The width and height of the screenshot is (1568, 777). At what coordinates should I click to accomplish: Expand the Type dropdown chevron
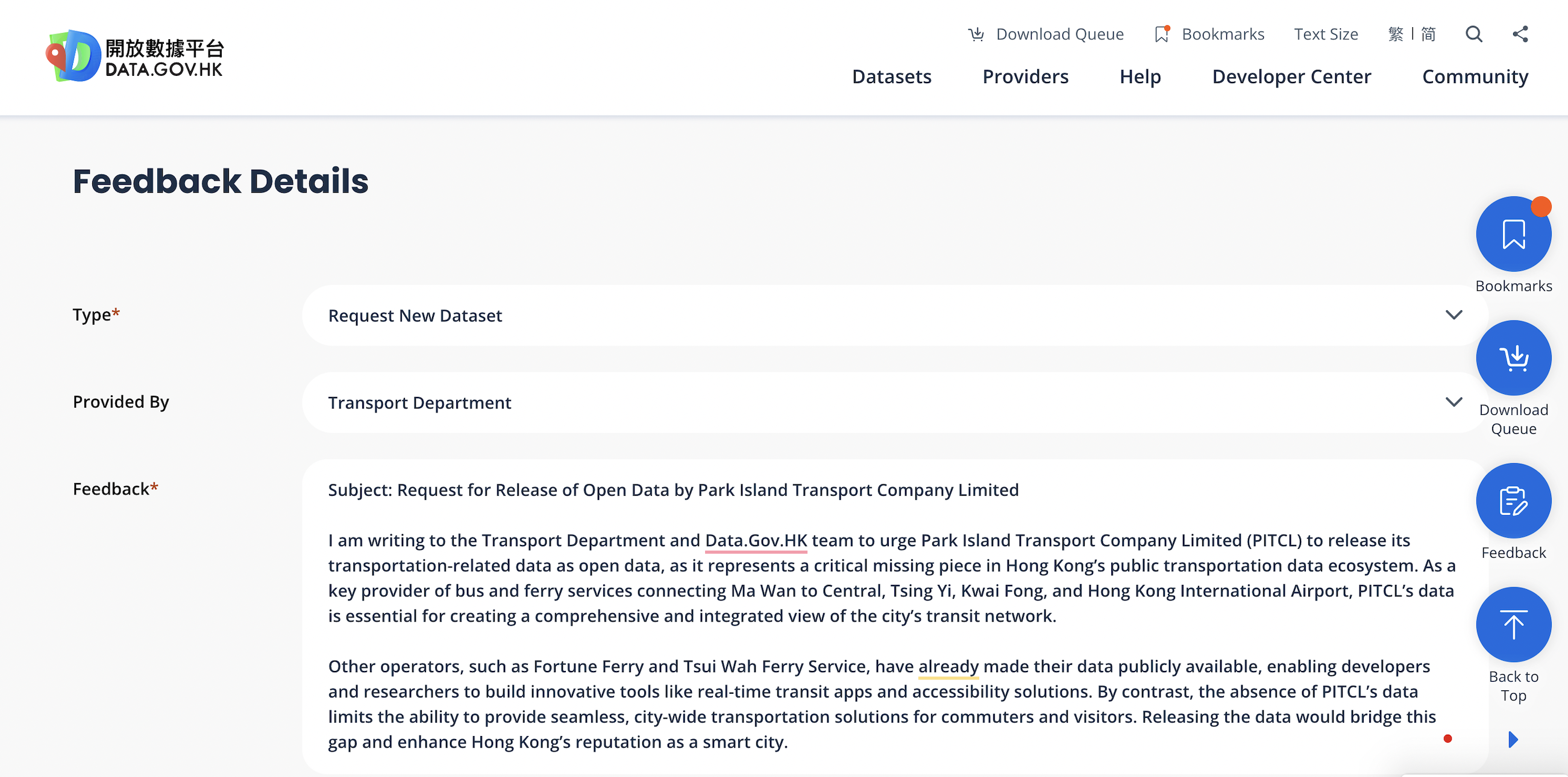pyautogui.click(x=1454, y=315)
